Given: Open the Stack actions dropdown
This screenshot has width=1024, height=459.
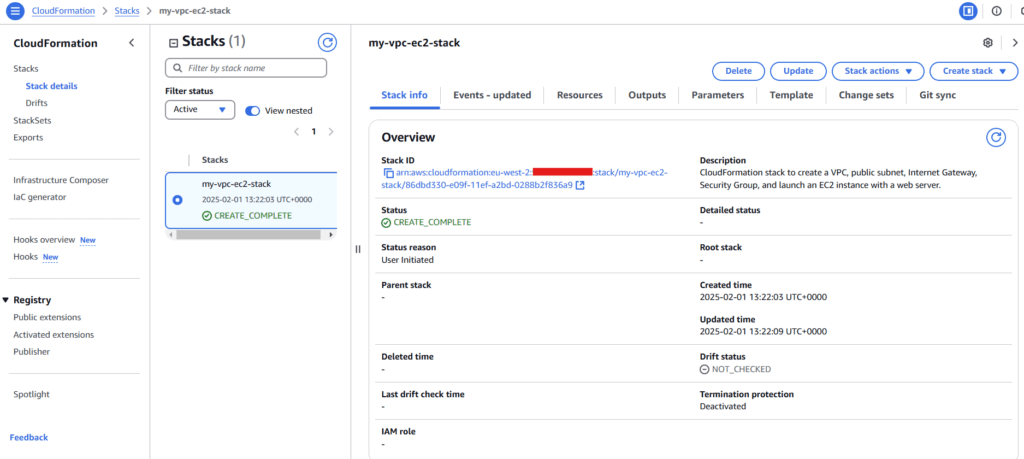Looking at the screenshot, I should [x=878, y=71].
